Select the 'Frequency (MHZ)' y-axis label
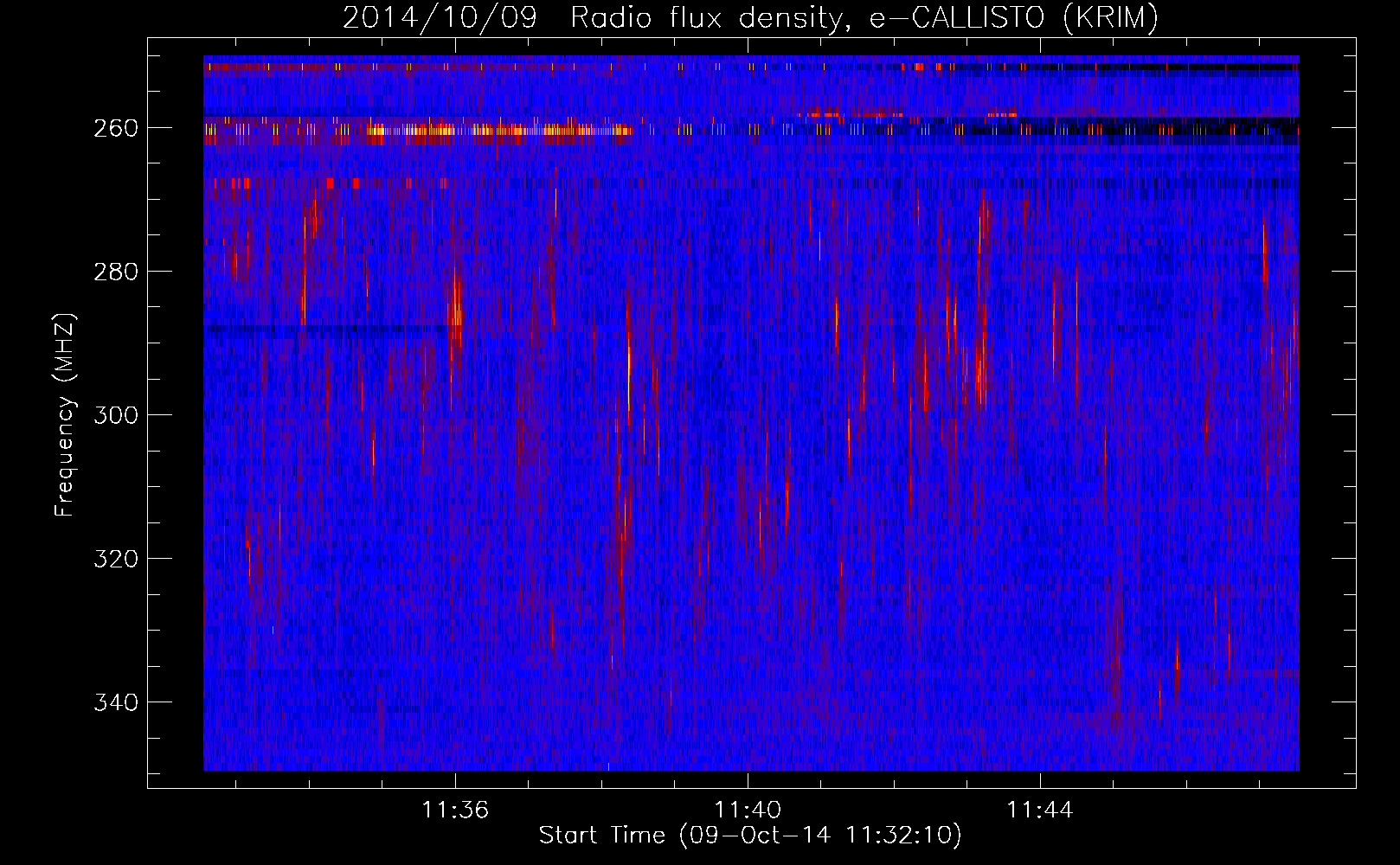 (65, 415)
